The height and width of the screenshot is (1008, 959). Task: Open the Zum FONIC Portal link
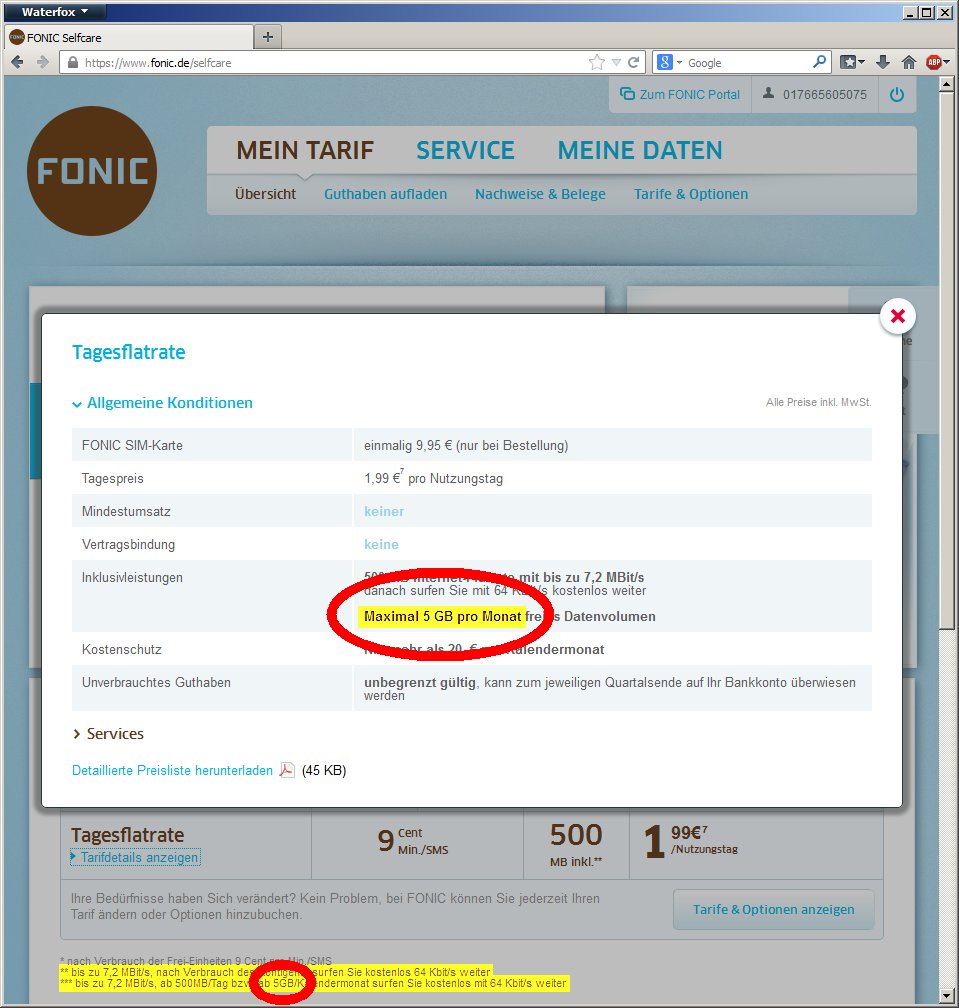click(x=680, y=94)
